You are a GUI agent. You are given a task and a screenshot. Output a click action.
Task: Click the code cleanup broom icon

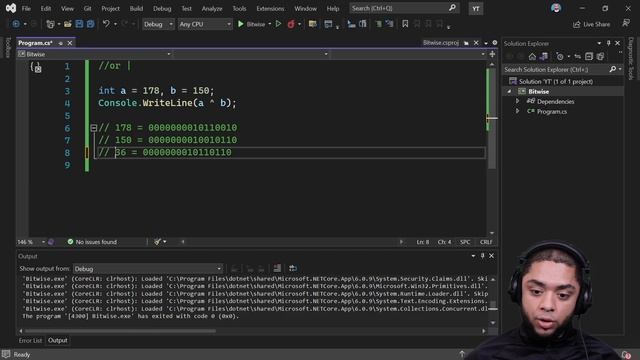click(158, 242)
